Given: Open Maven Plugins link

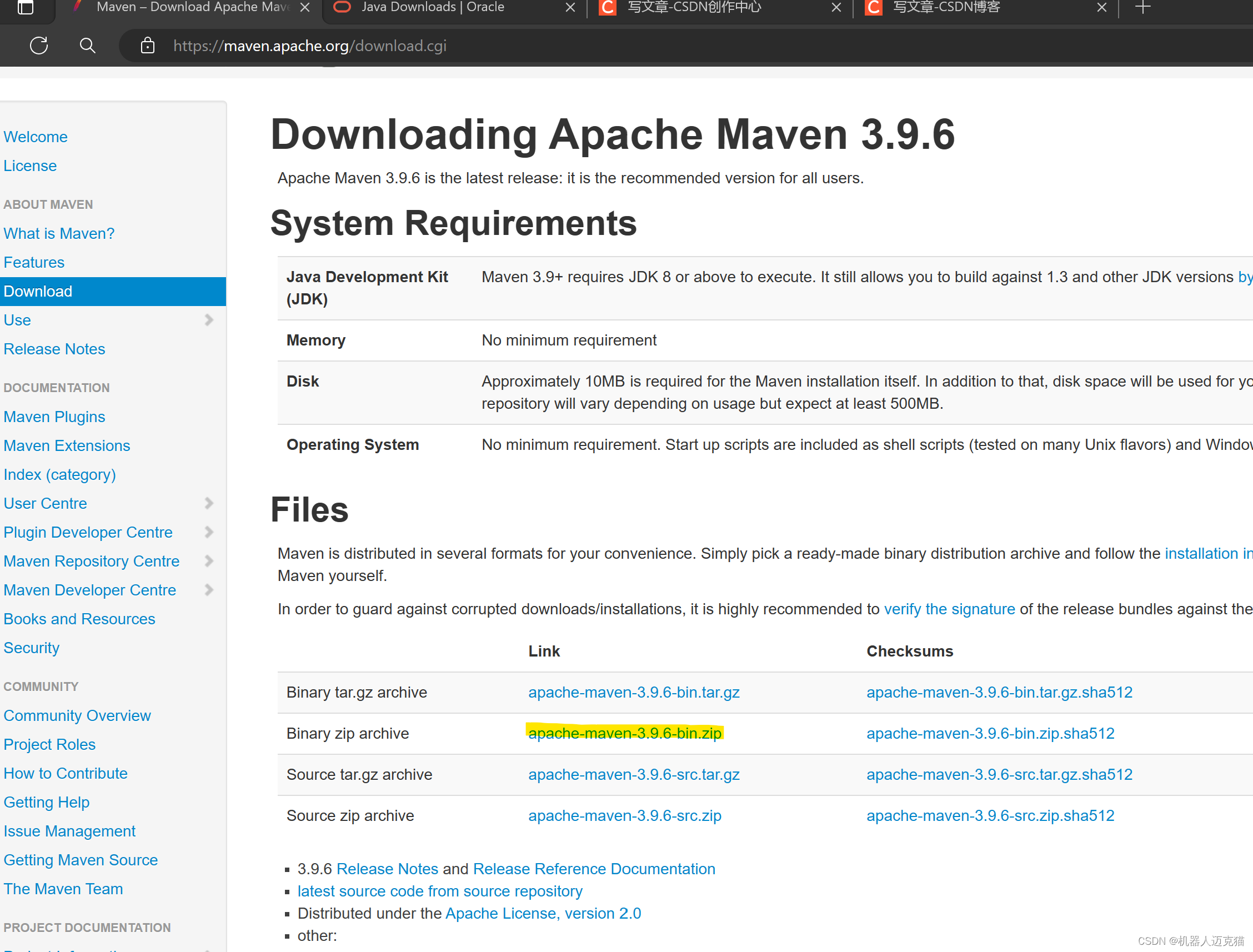Looking at the screenshot, I should tap(54, 417).
